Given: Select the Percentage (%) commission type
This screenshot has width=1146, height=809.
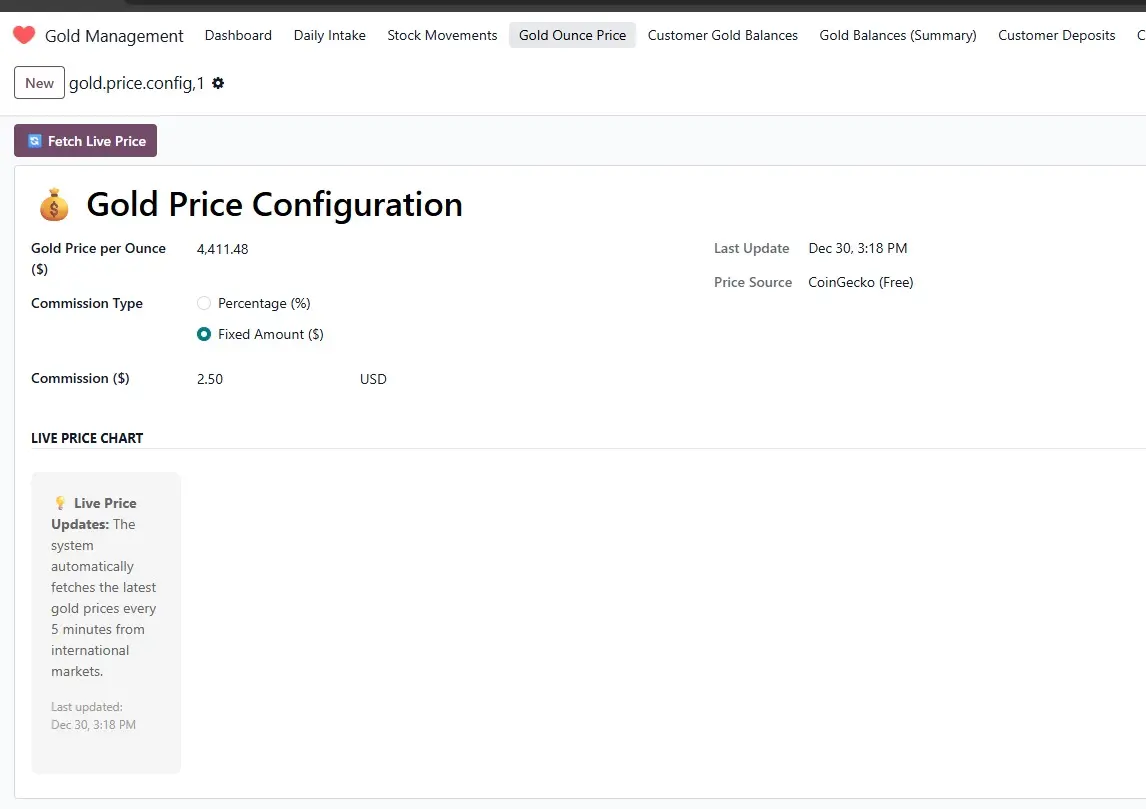Looking at the screenshot, I should coord(204,303).
